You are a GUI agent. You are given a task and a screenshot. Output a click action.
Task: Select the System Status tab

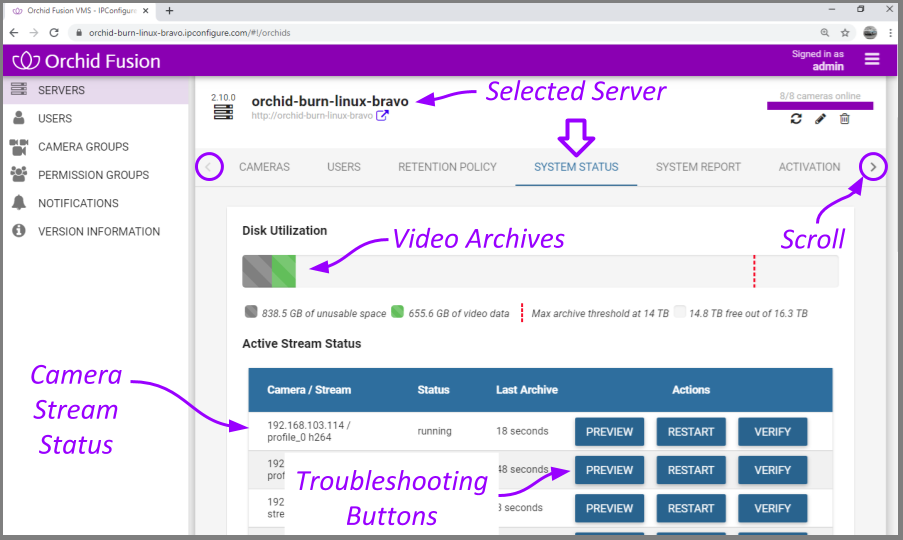tap(576, 167)
